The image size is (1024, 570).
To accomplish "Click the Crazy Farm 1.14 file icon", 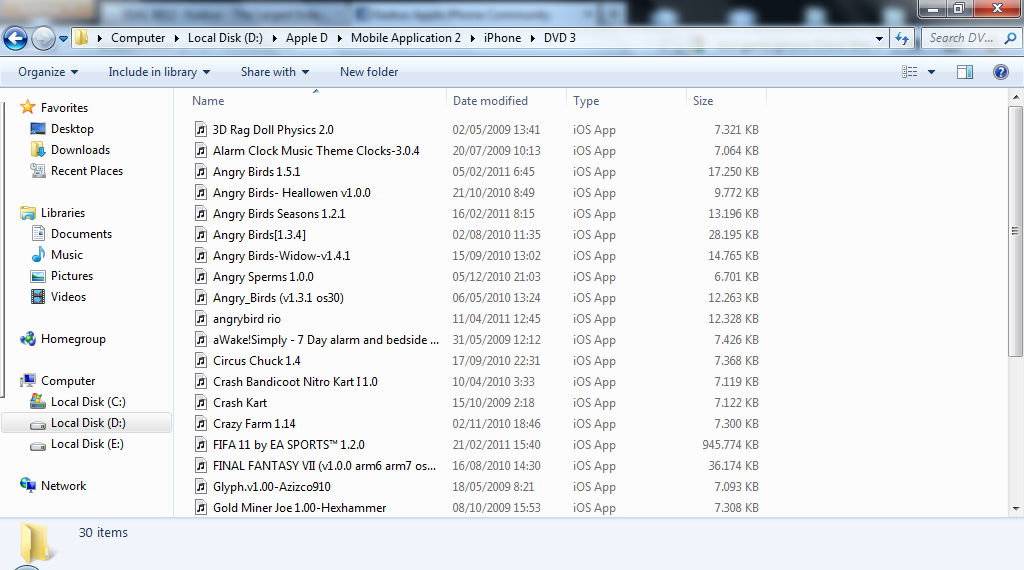I will (201, 424).
